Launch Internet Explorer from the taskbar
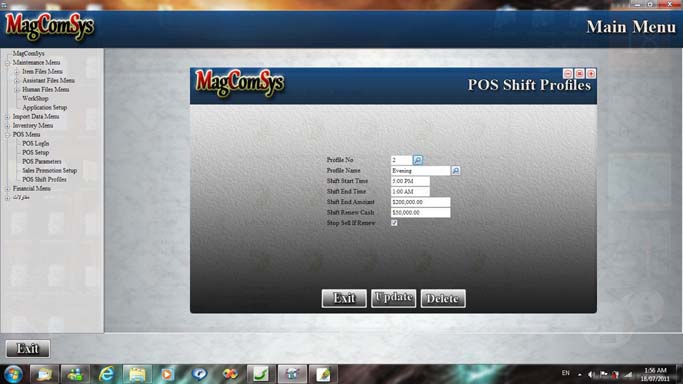This screenshot has width=683, height=384. [106, 374]
